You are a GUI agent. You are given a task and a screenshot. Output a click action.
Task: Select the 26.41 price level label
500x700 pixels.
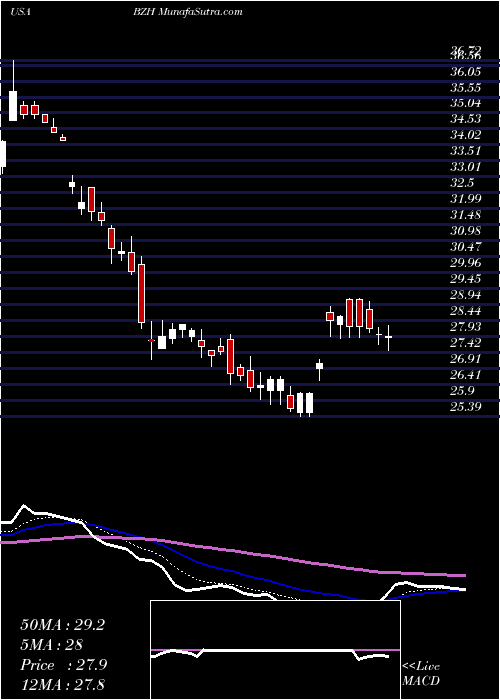click(x=465, y=375)
